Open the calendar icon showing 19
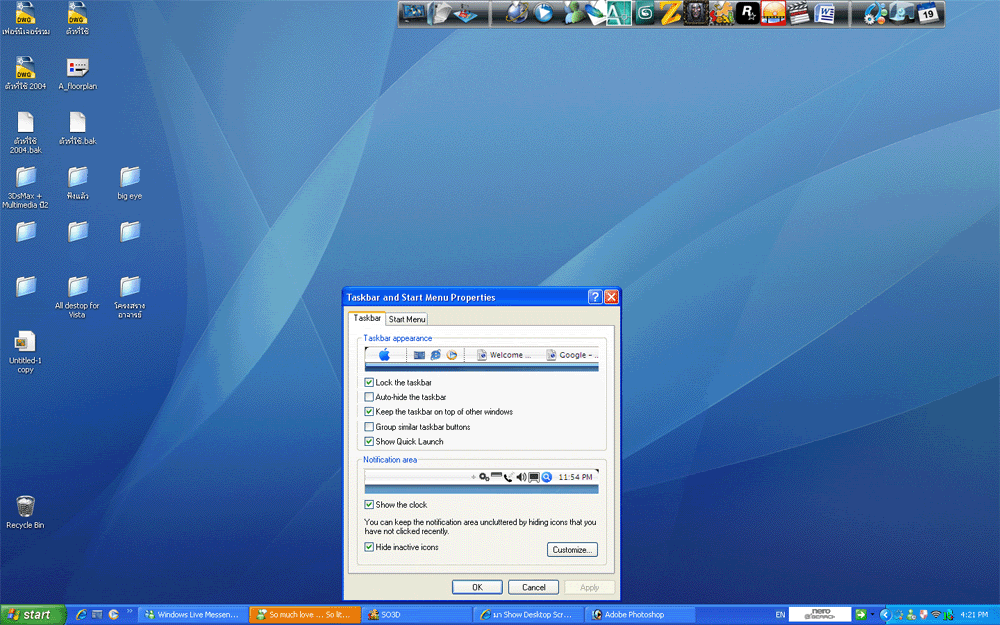1000x625 pixels. (928, 13)
